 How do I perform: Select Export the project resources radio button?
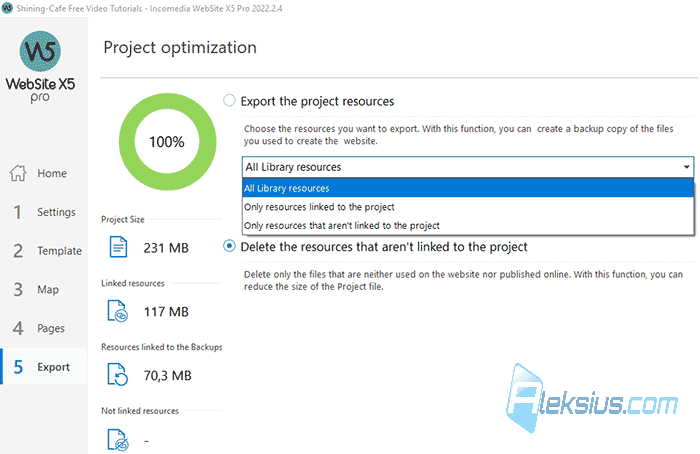click(x=229, y=100)
